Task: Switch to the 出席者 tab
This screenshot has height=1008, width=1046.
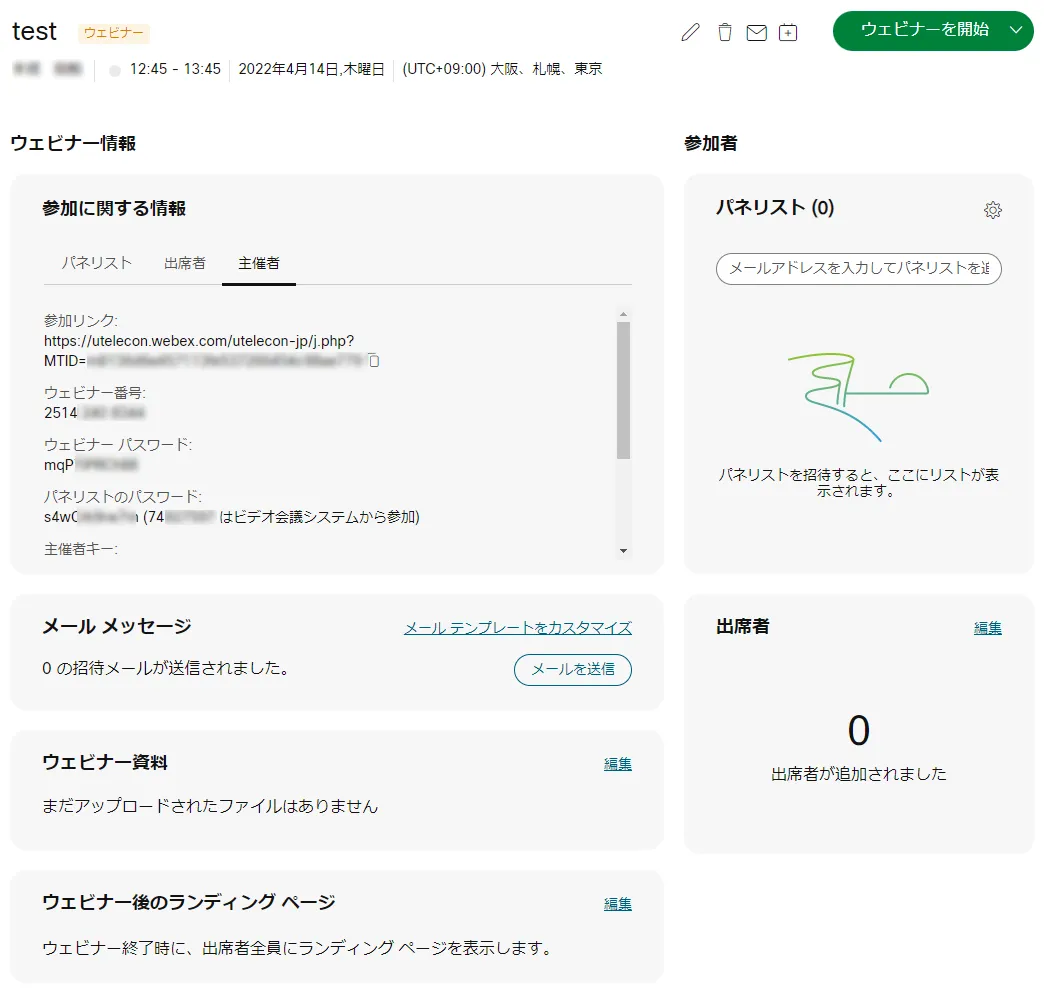Action: 184,262
